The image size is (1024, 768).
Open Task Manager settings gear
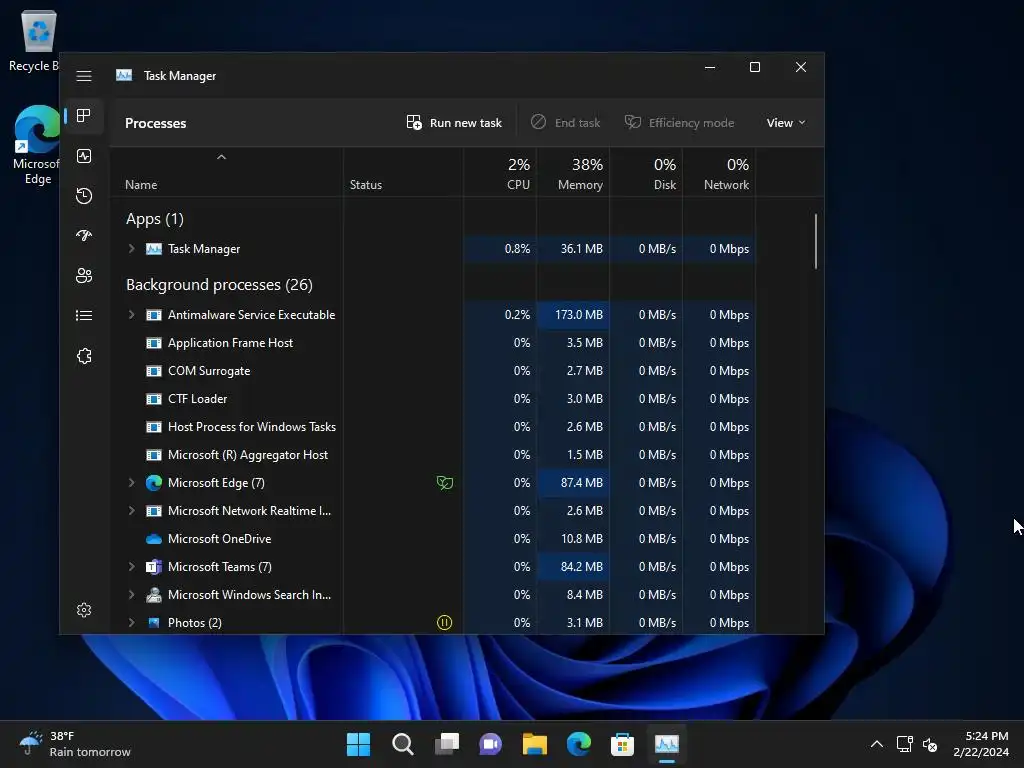[84, 610]
